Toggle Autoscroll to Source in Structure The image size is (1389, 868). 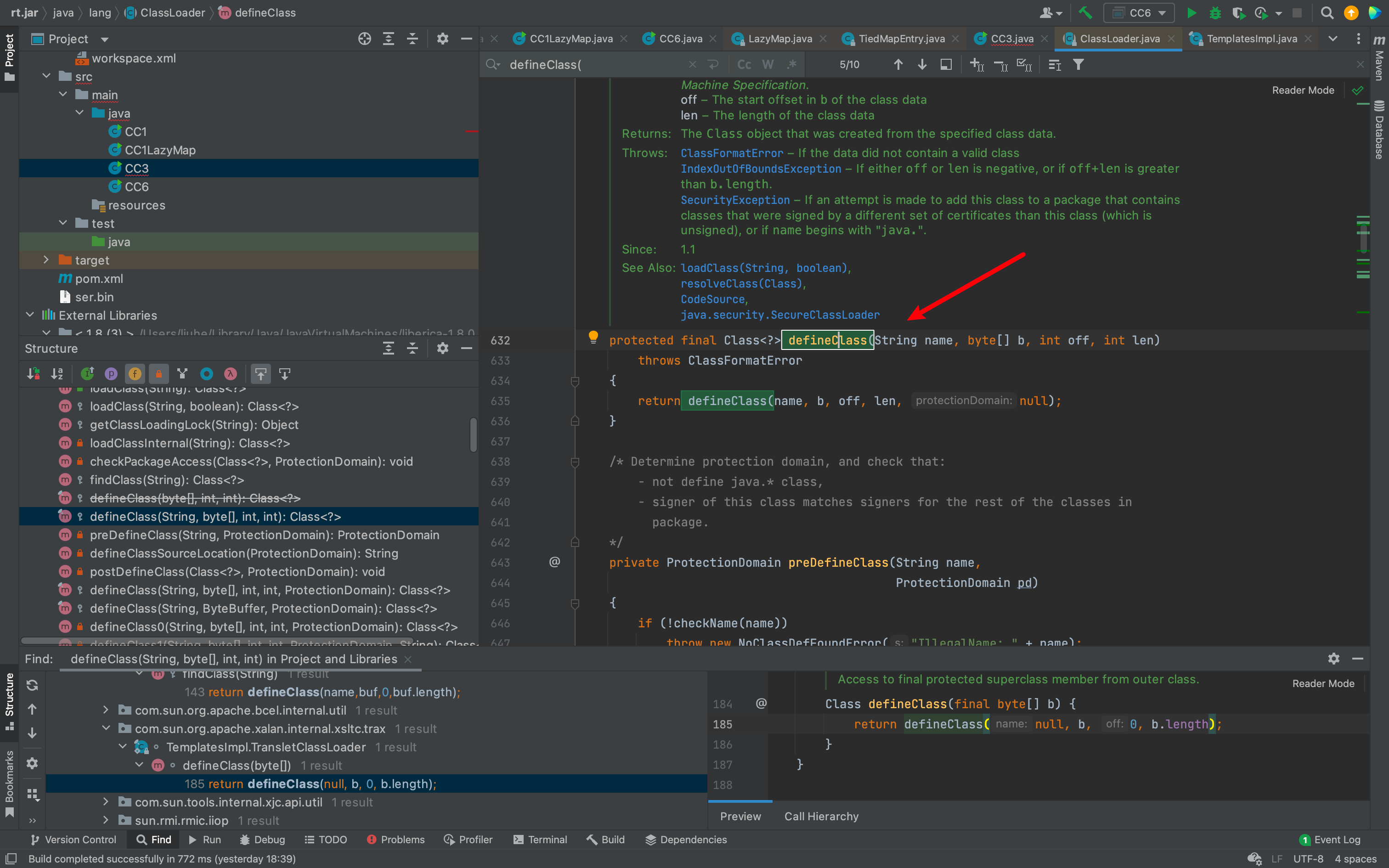click(x=260, y=374)
